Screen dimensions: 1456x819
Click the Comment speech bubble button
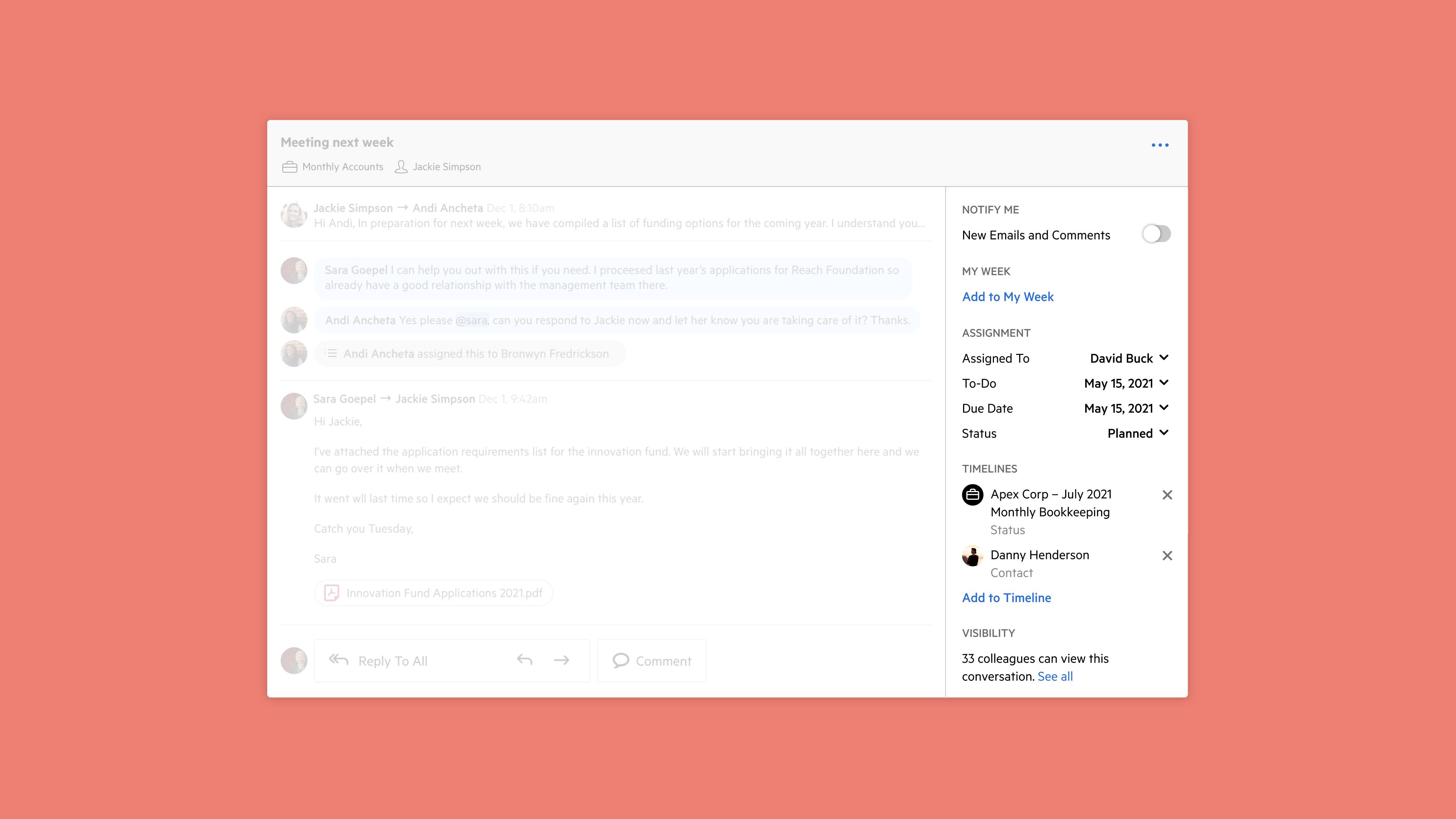[651, 661]
